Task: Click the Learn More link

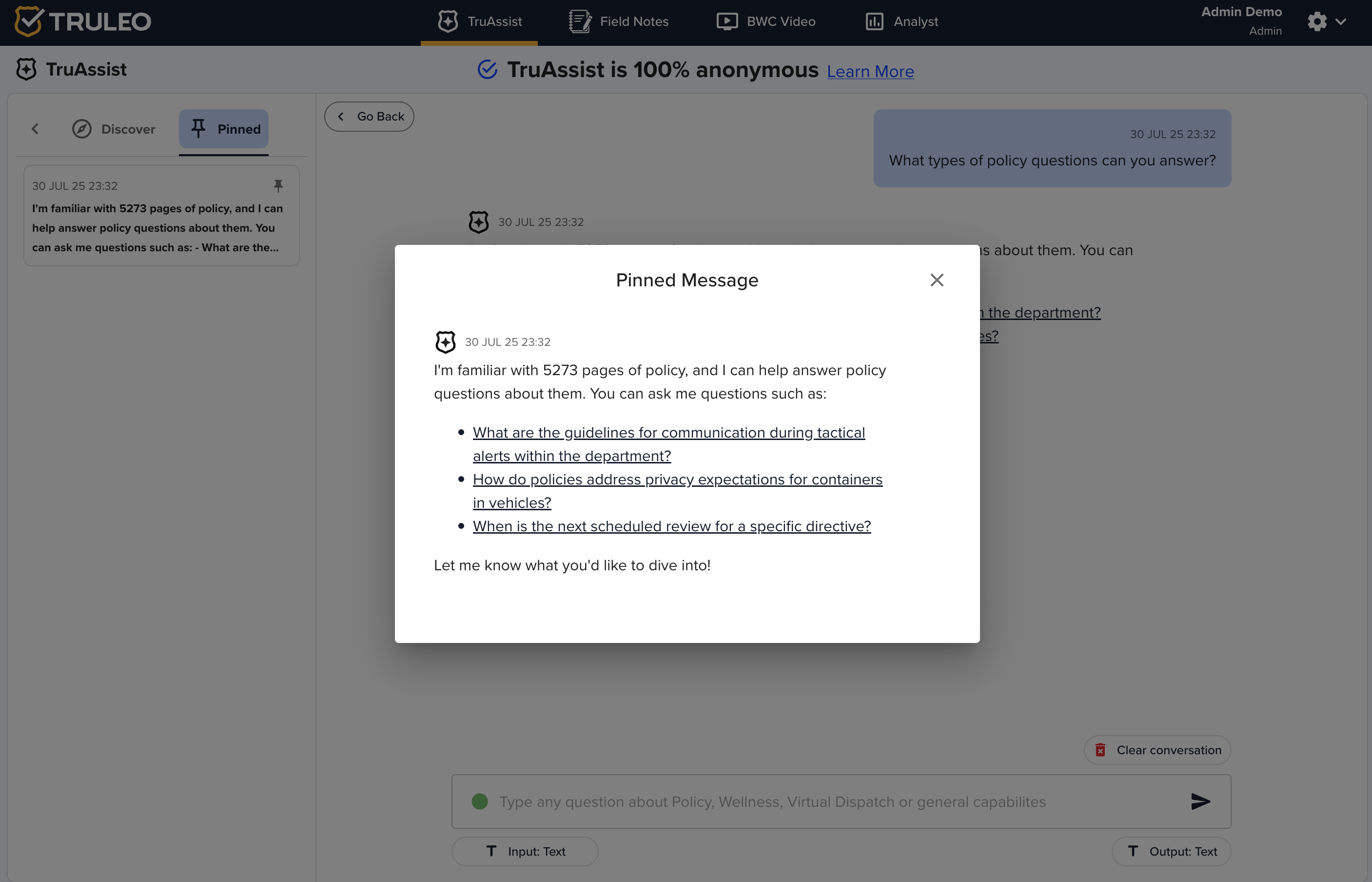Action: pyautogui.click(x=870, y=71)
